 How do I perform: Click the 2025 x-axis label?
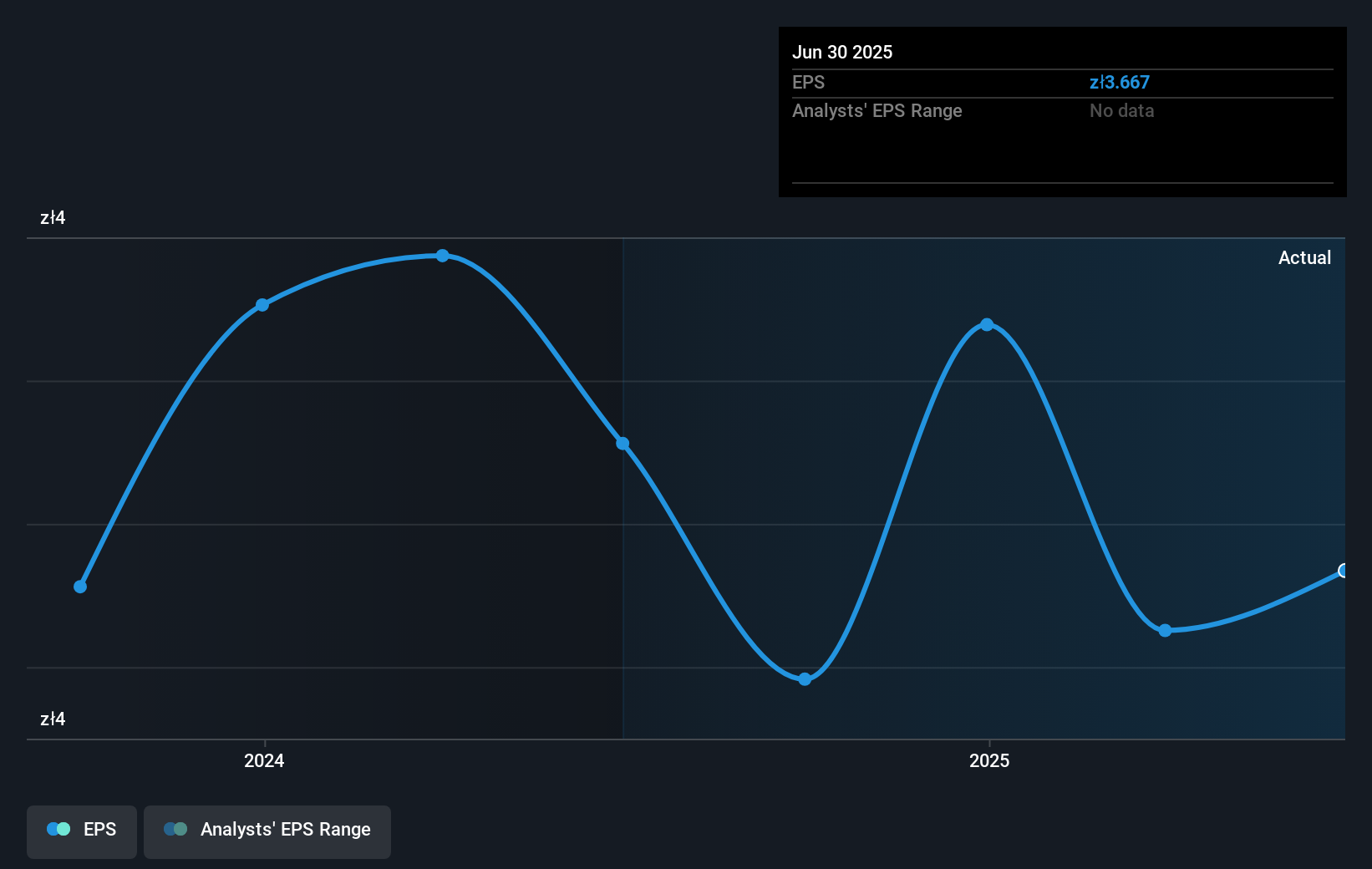tap(989, 760)
